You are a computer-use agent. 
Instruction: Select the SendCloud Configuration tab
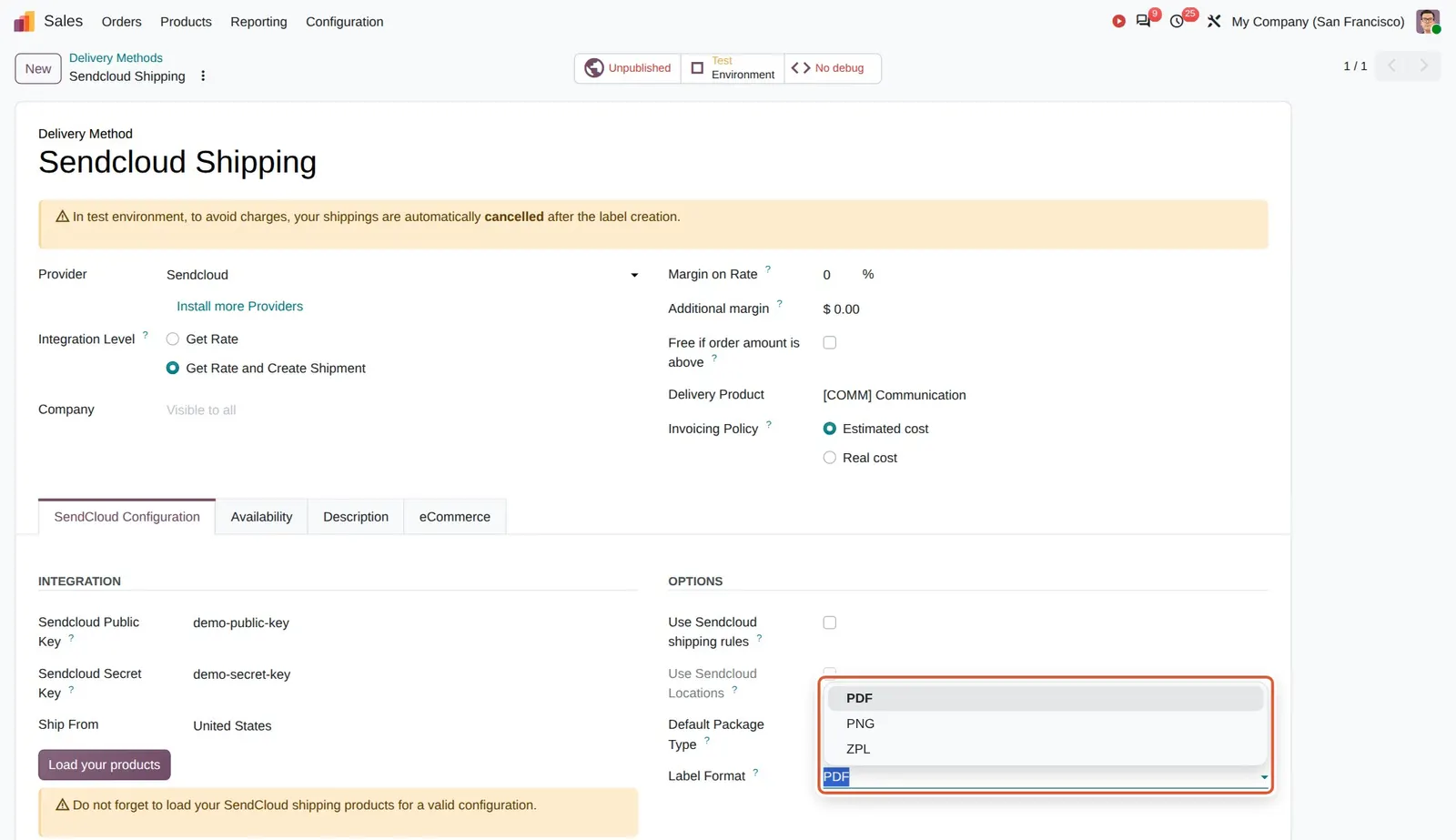tap(126, 517)
